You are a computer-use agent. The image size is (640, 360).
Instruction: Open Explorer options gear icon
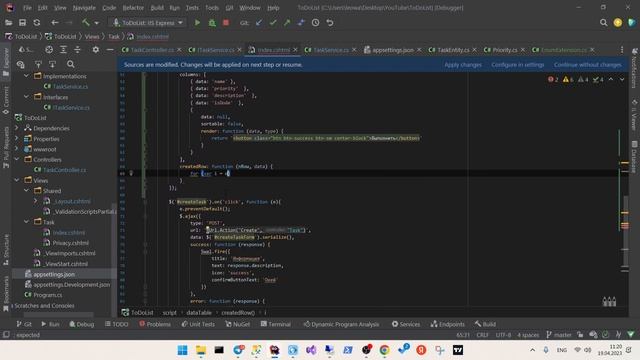point(96,50)
